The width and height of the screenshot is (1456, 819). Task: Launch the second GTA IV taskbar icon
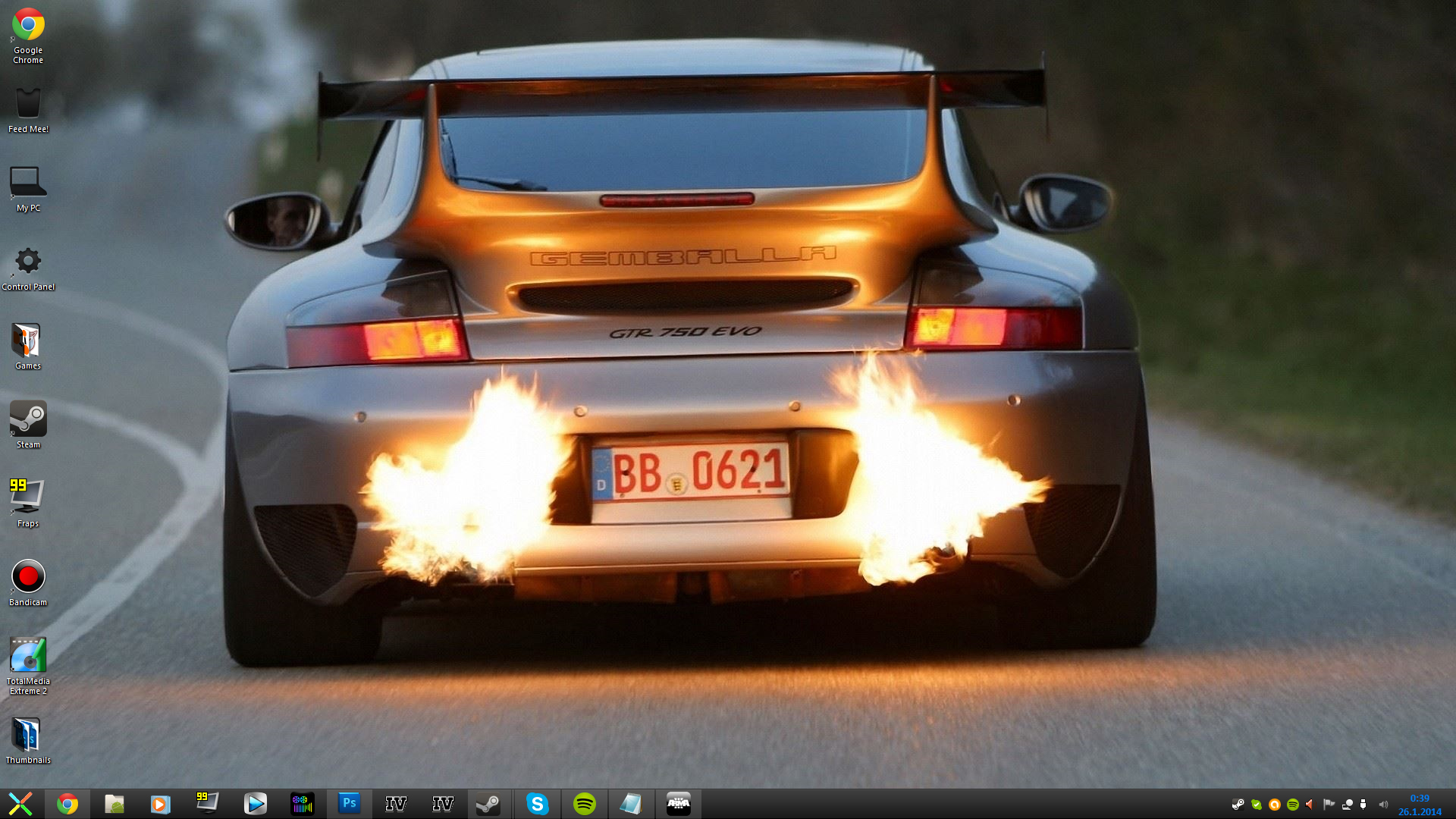(443, 804)
